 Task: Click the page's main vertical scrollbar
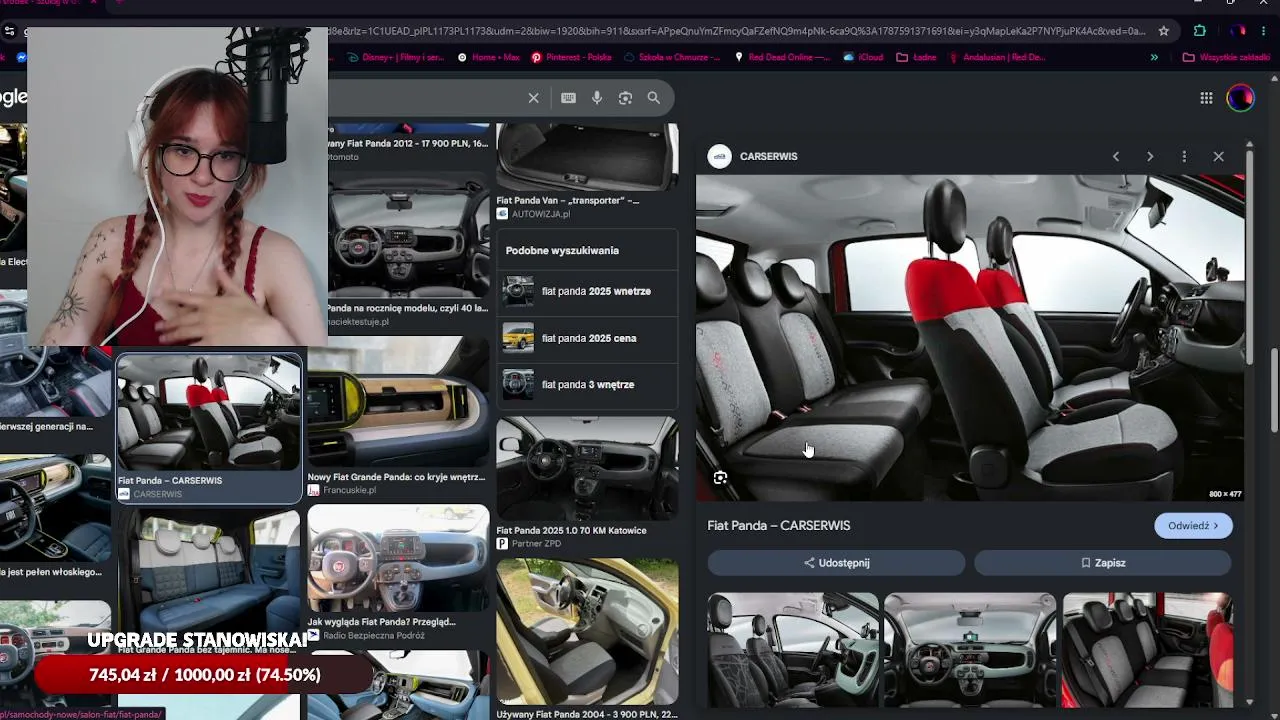coord(1274,390)
